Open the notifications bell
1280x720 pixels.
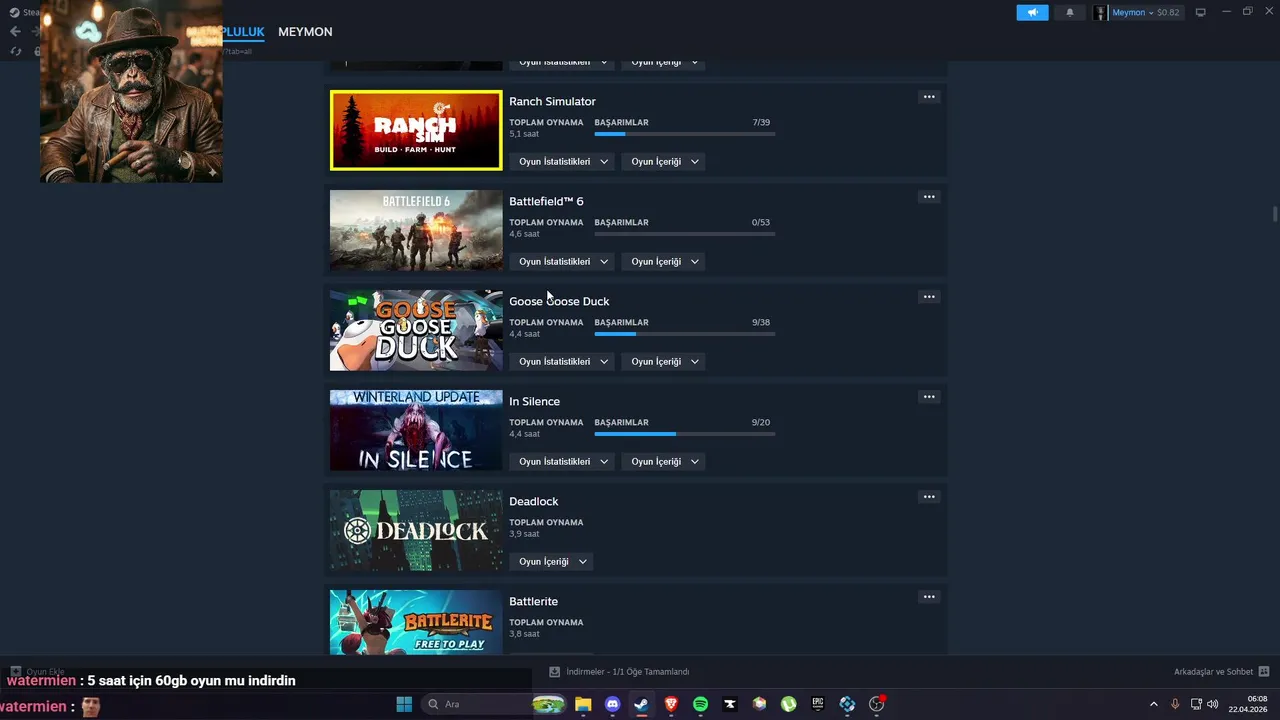1069,12
